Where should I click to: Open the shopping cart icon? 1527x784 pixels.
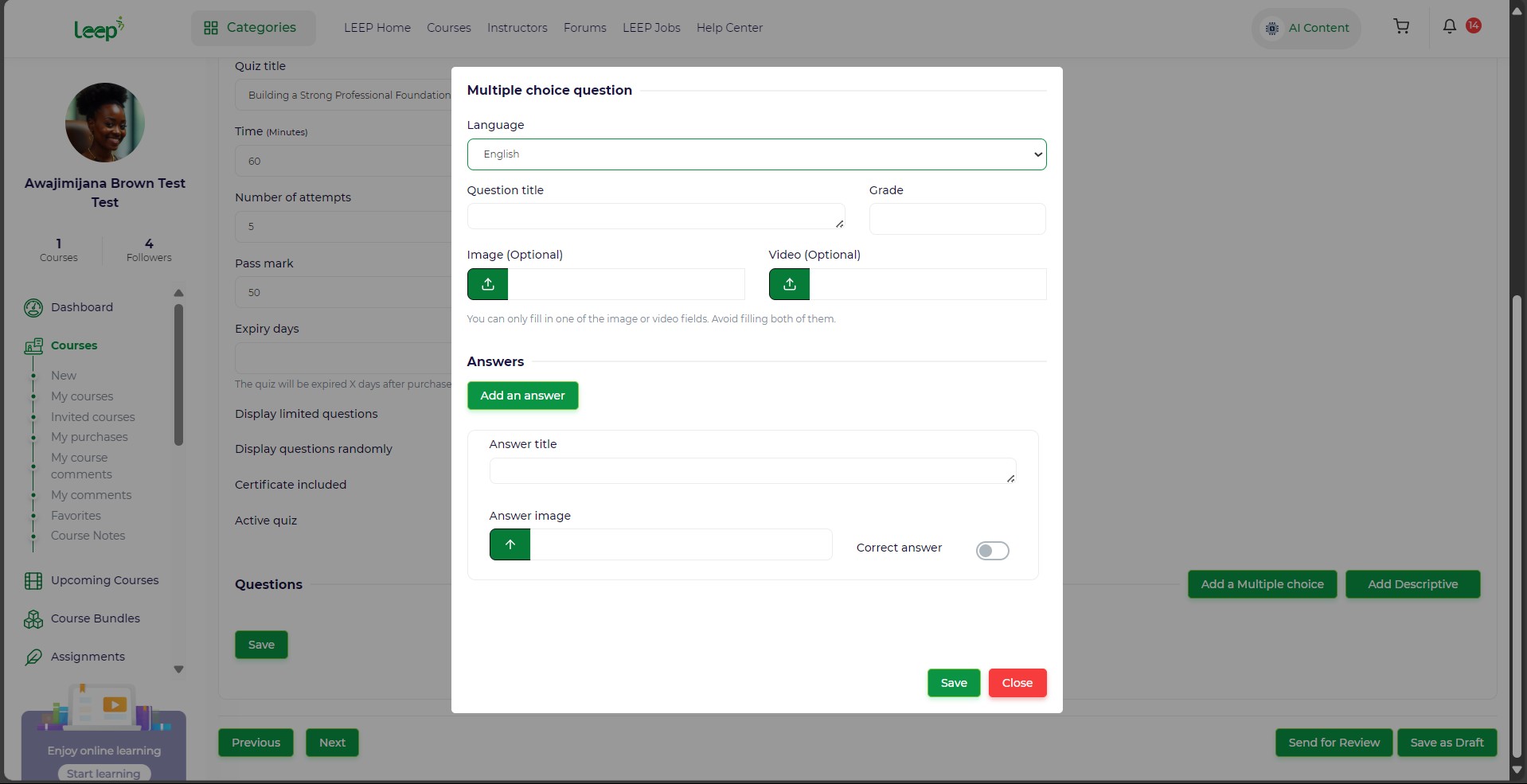tap(1401, 27)
